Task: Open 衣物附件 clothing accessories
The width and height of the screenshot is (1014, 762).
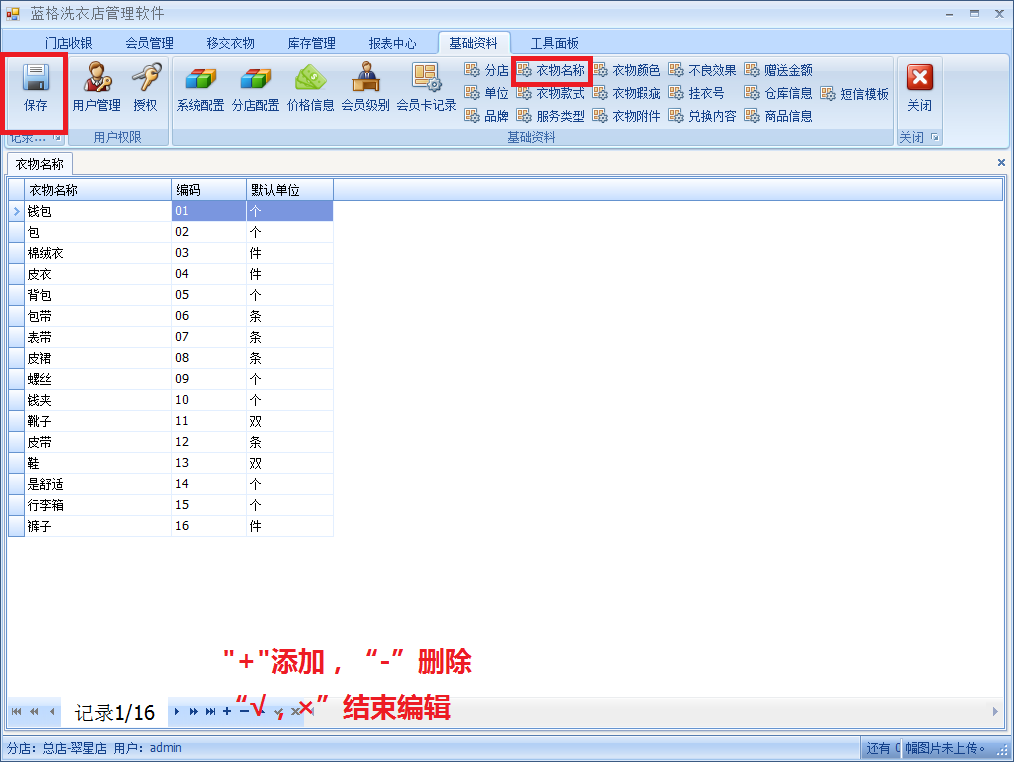Action: [x=627, y=116]
